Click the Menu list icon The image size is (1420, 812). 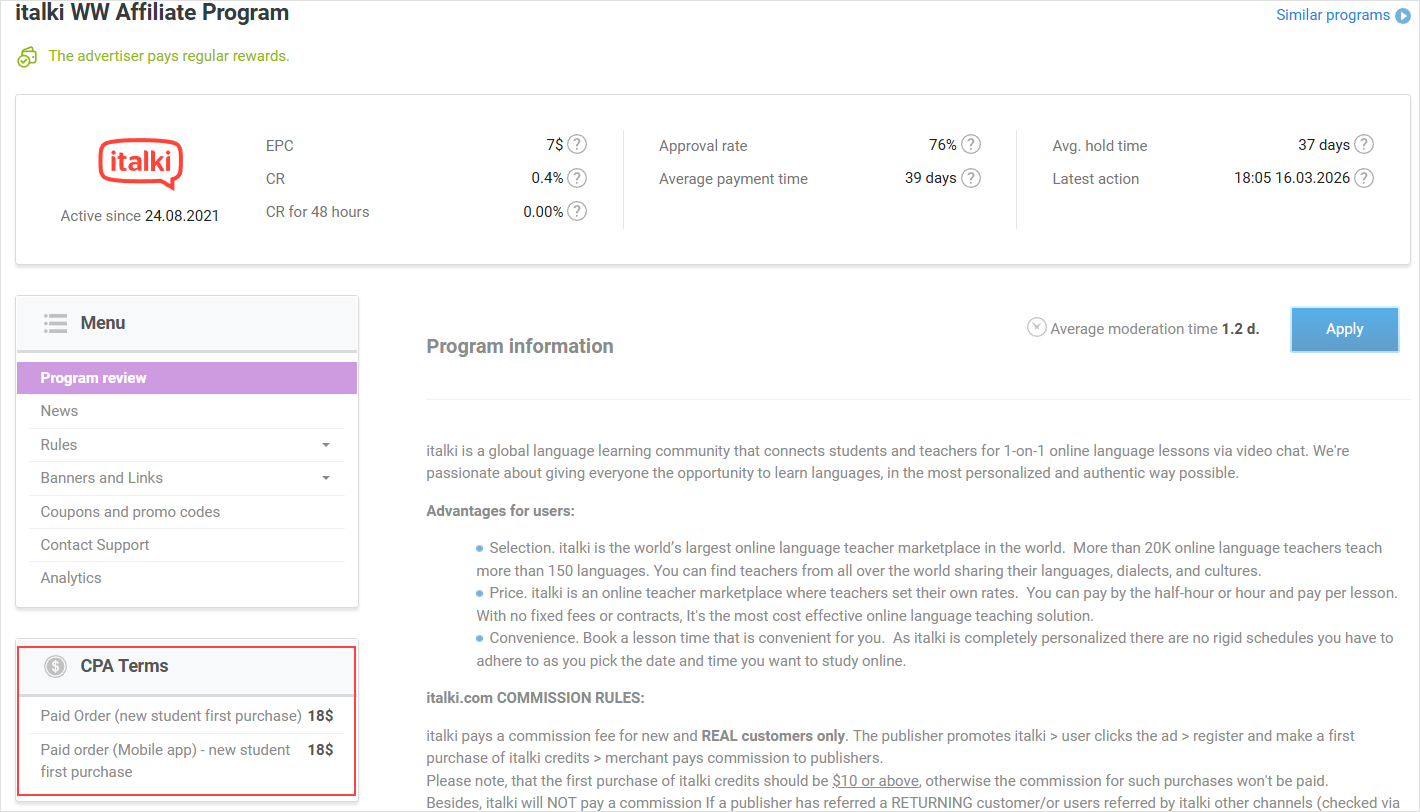55,323
